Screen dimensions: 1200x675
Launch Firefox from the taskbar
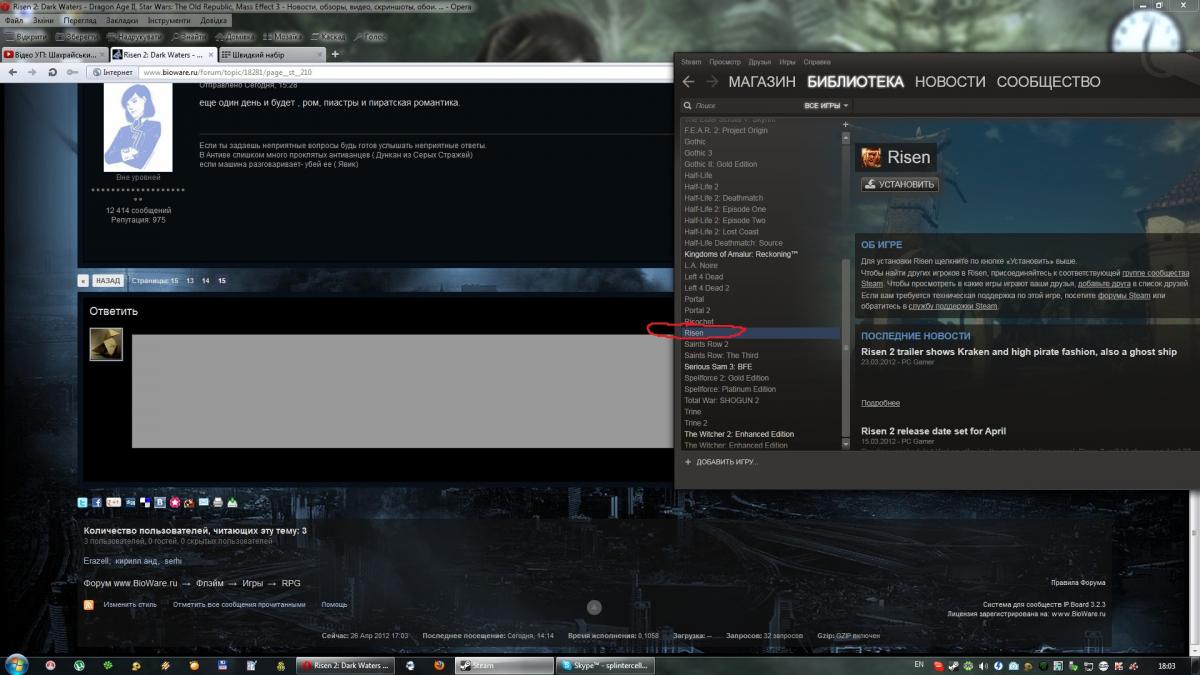coord(440,665)
